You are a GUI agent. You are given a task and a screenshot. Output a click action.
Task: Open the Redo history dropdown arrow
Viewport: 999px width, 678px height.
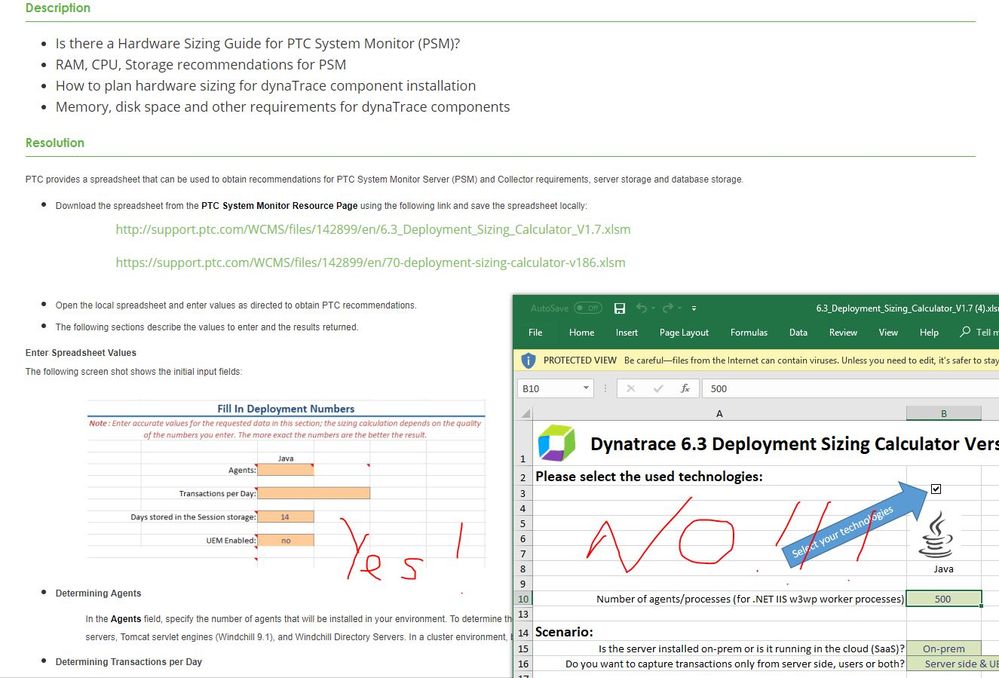(x=679, y=308)
